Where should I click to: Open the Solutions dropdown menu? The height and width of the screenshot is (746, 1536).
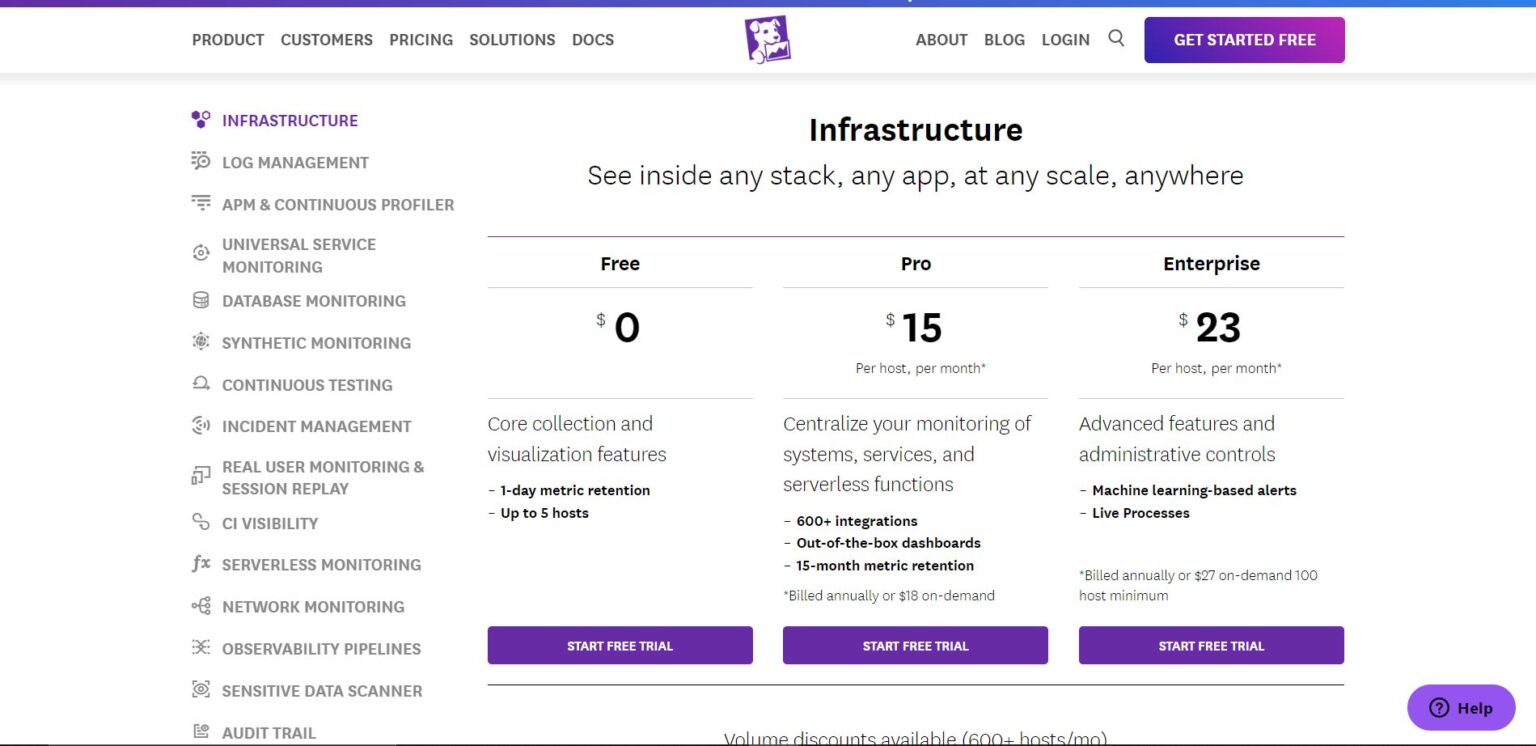point(512,40)
